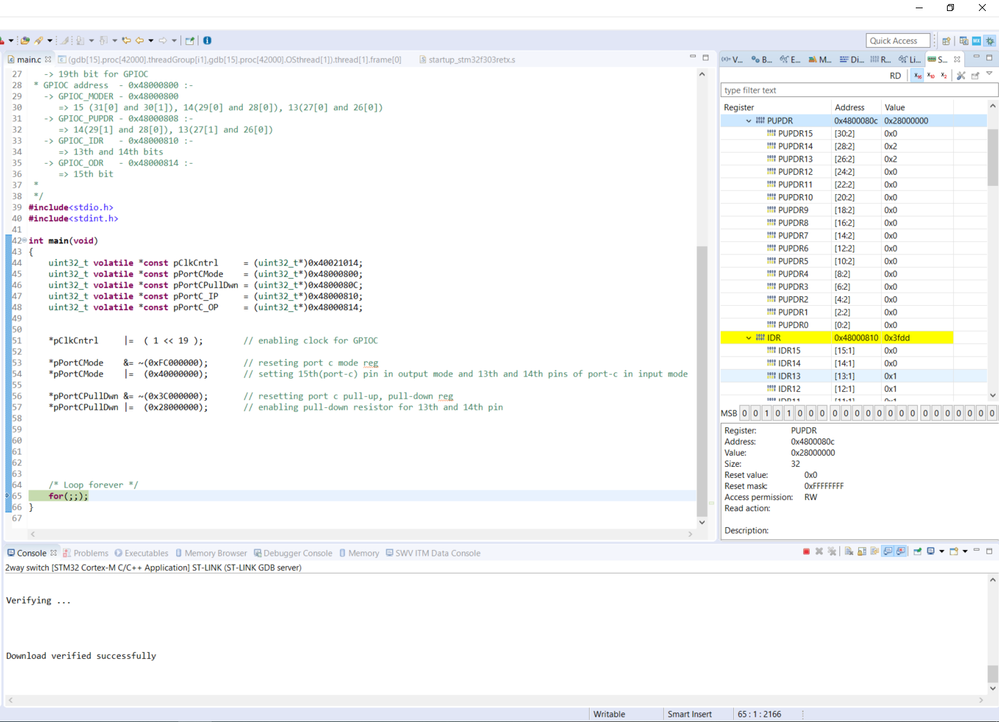
Task: Open the Breakpoints view tab
Action: pos(761,59)
